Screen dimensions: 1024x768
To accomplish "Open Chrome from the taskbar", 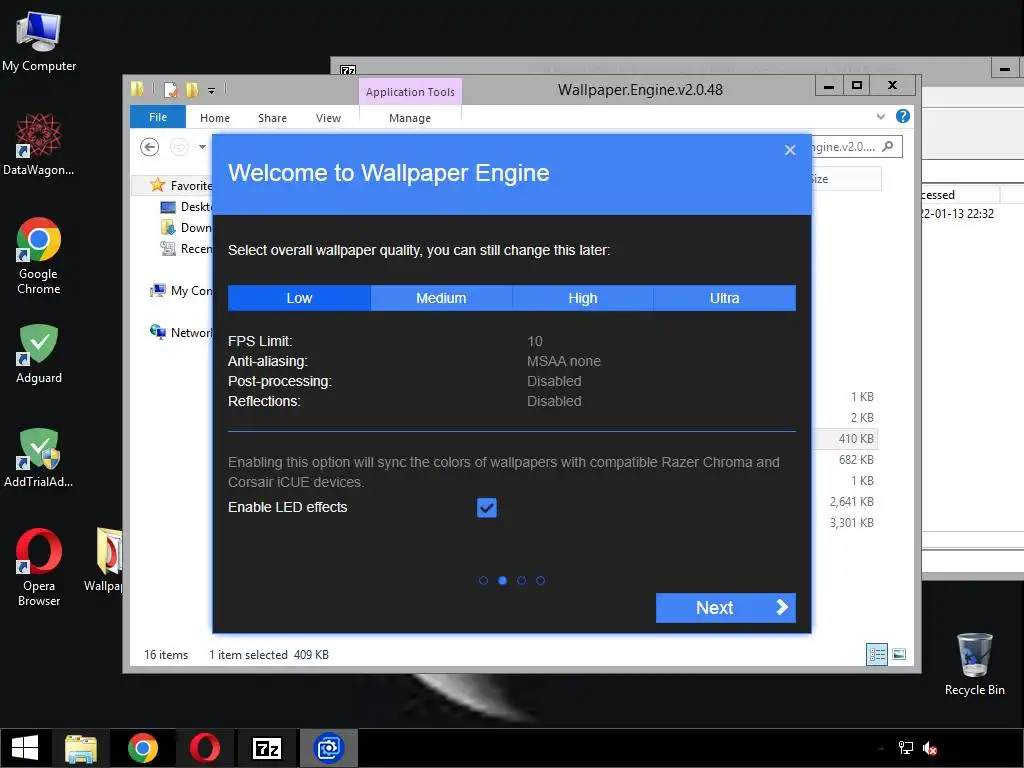I will tap(142, 748).
